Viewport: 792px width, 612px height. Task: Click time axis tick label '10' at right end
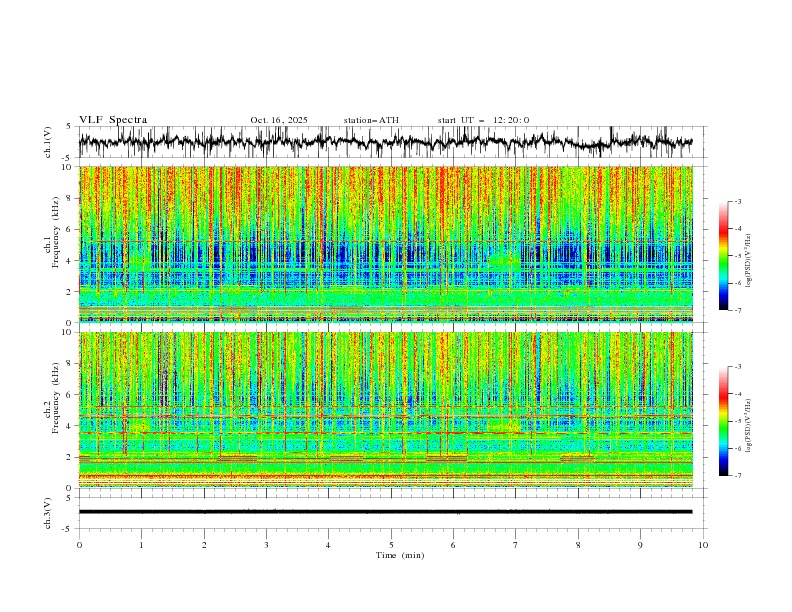pyautogui.click(x=703, y=545)
